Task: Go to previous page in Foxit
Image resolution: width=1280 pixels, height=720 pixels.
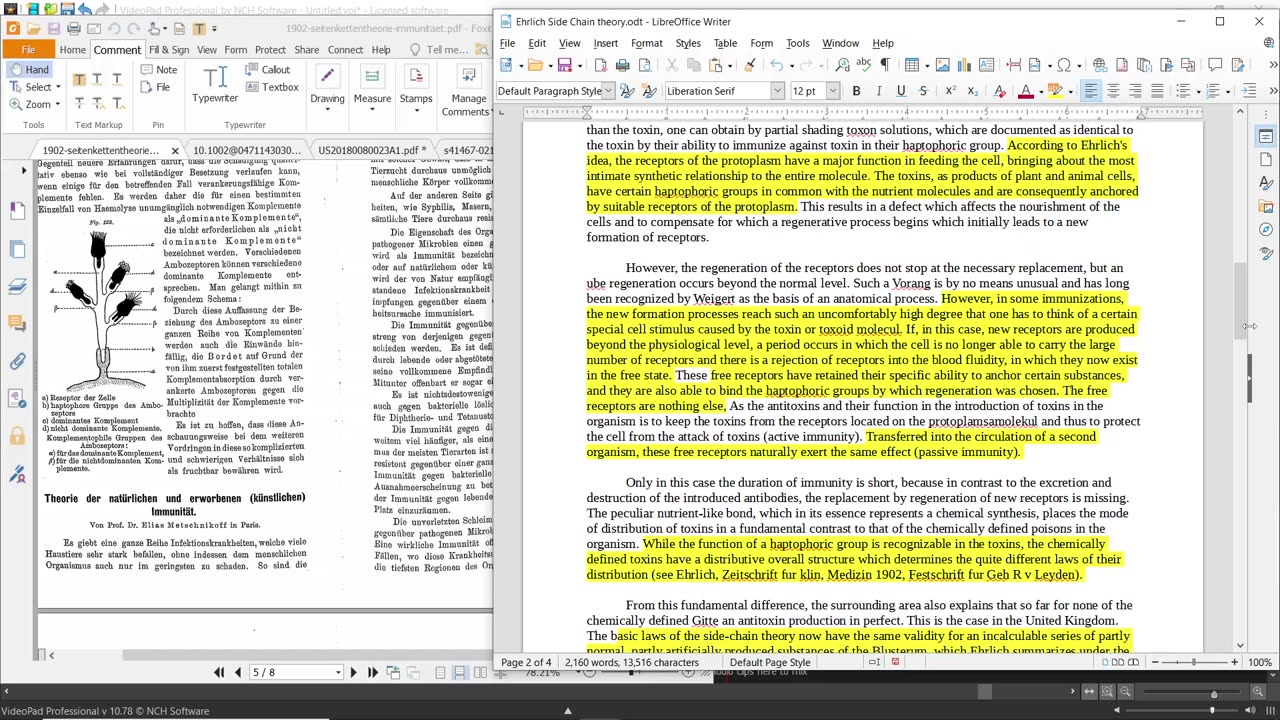Action: [x=237, y=672]
